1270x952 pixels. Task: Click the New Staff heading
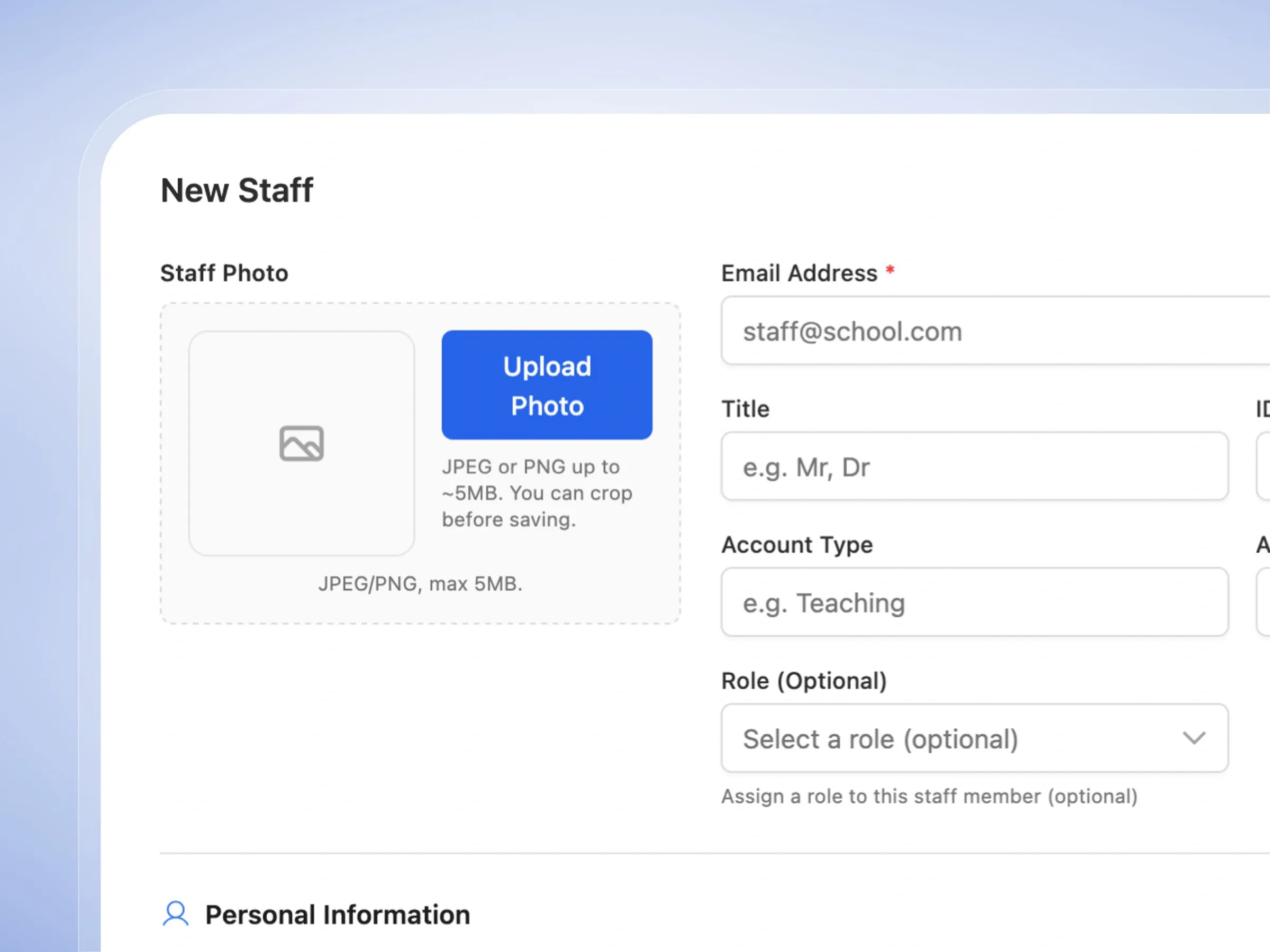[237, 190]
